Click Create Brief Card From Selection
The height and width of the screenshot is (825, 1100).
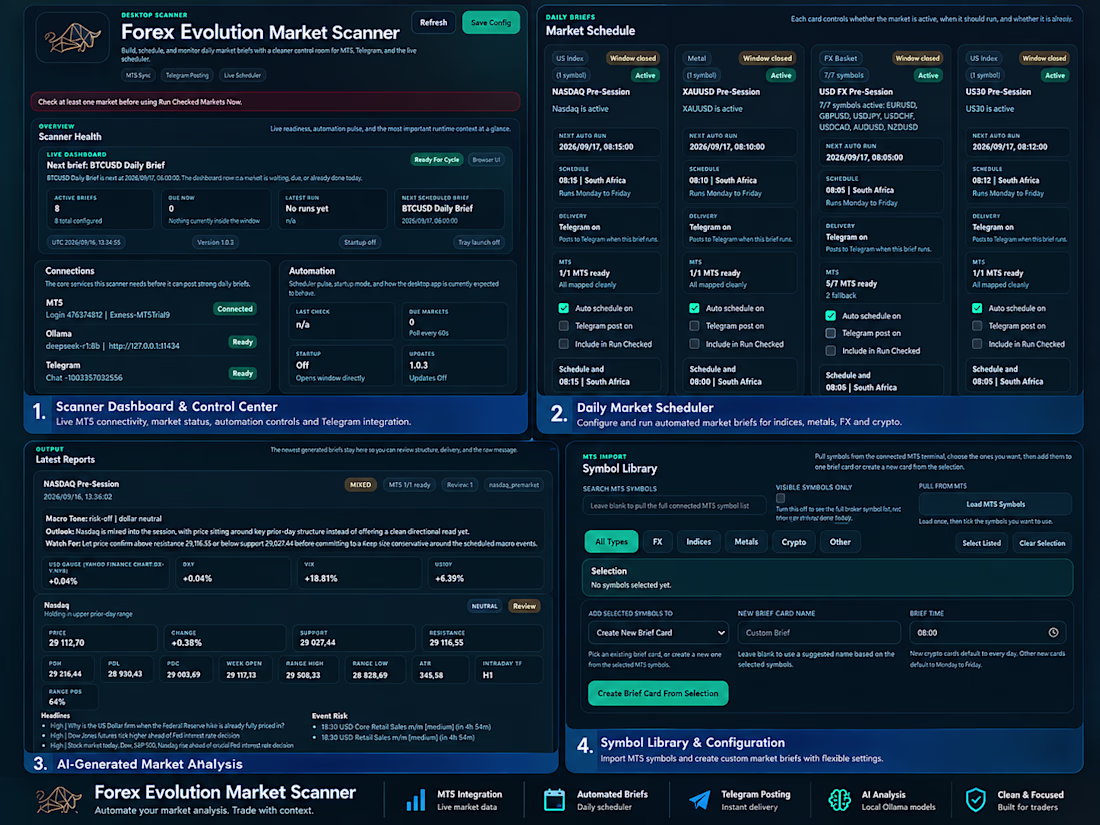(657, 693)
